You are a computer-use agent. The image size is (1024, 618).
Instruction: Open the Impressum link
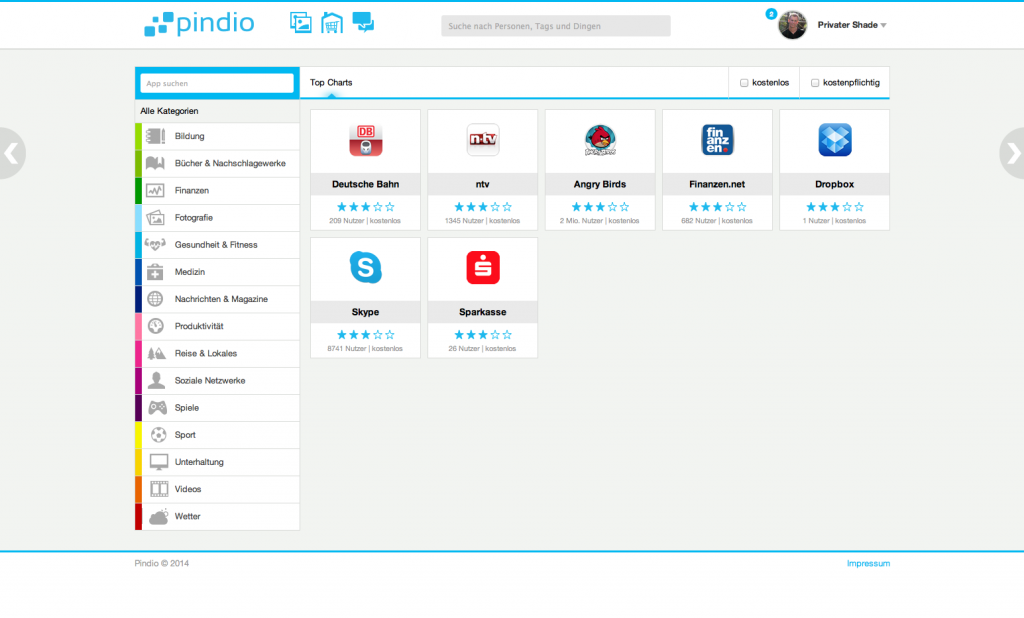868,563
